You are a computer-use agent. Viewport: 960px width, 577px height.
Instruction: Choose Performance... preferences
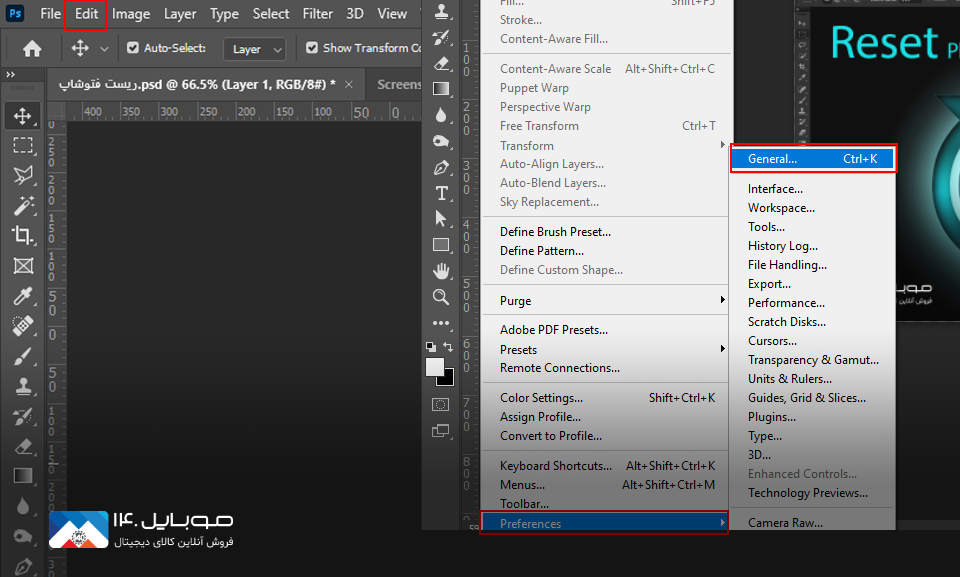812,303
